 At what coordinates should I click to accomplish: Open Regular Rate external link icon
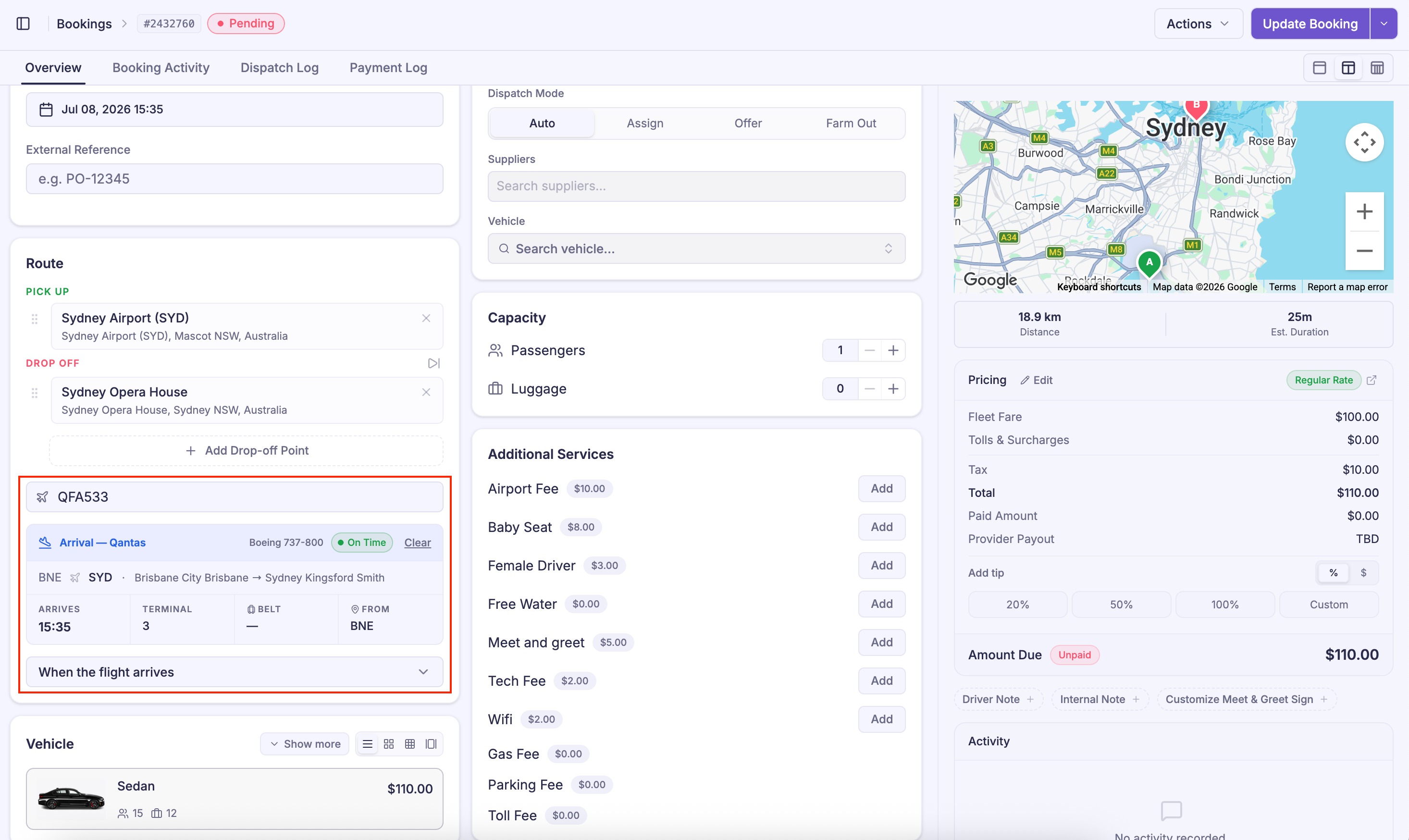click(1372, 380)
